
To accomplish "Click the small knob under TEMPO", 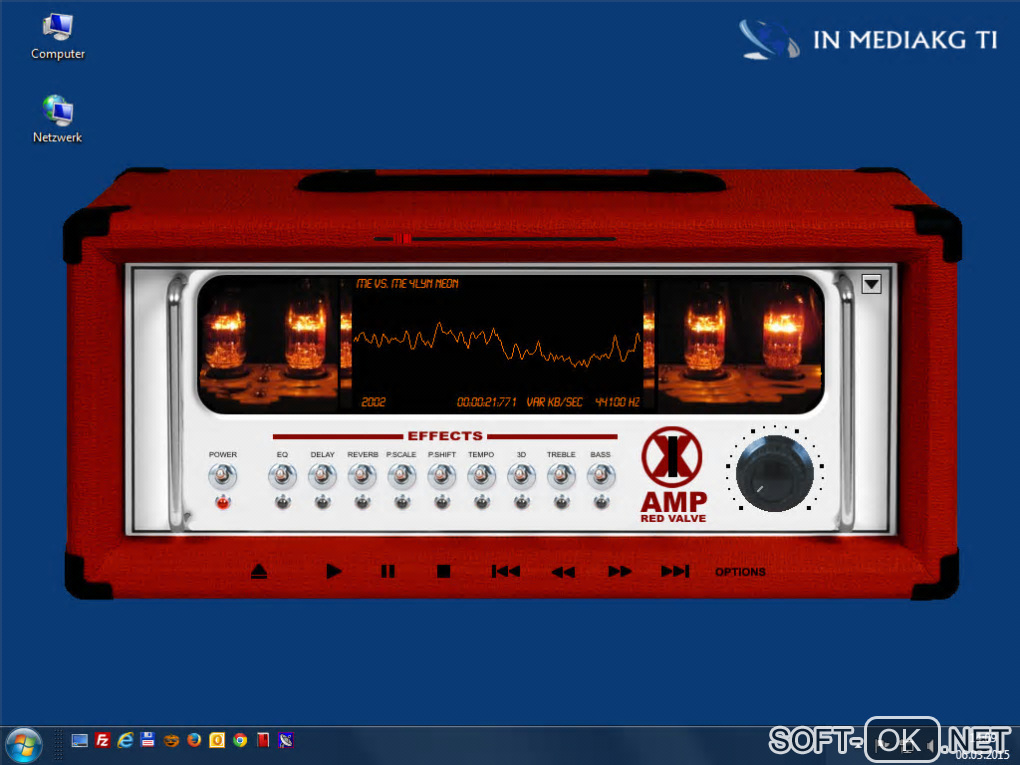I will click(481, 502).
